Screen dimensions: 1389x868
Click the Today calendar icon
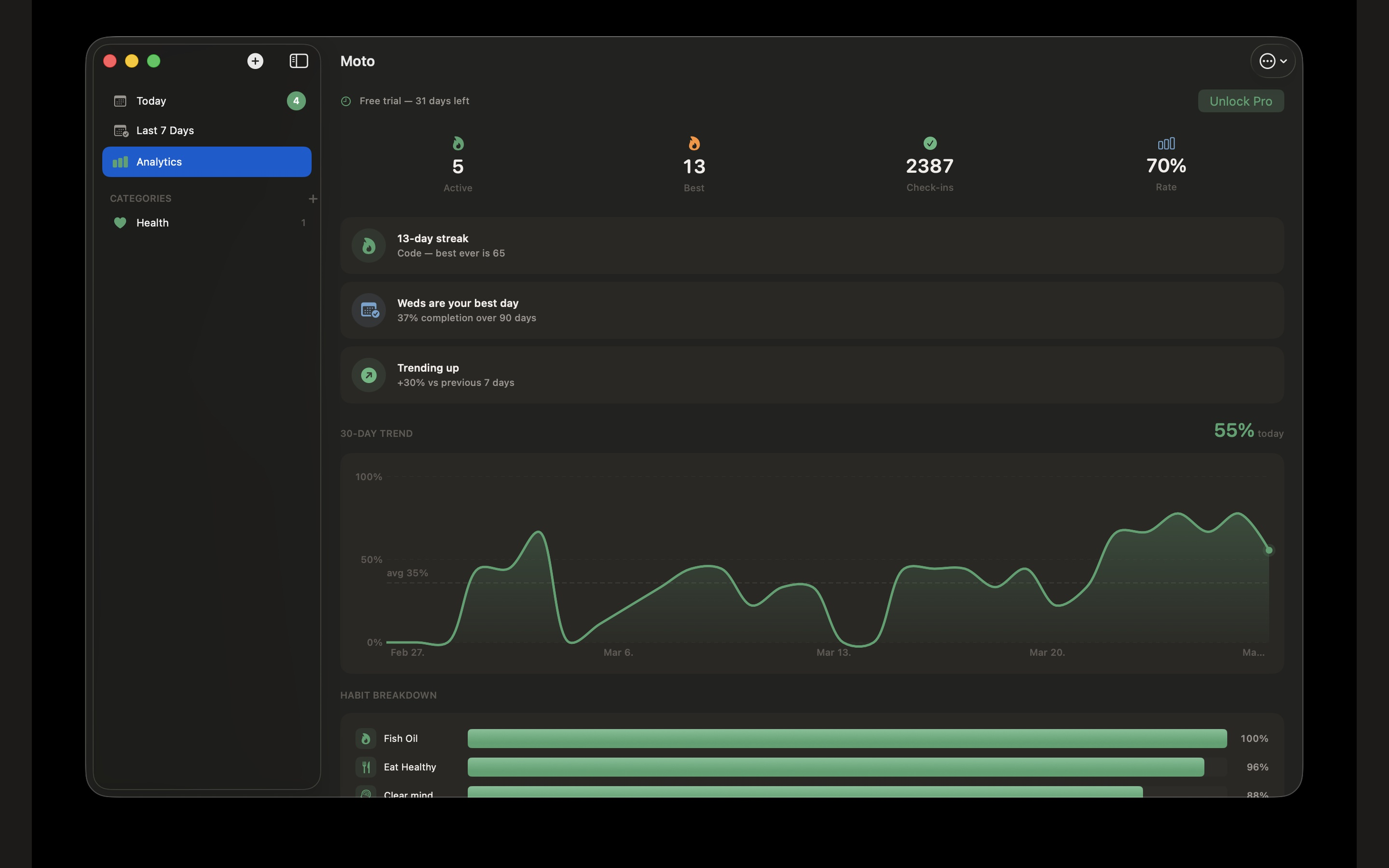120,101
